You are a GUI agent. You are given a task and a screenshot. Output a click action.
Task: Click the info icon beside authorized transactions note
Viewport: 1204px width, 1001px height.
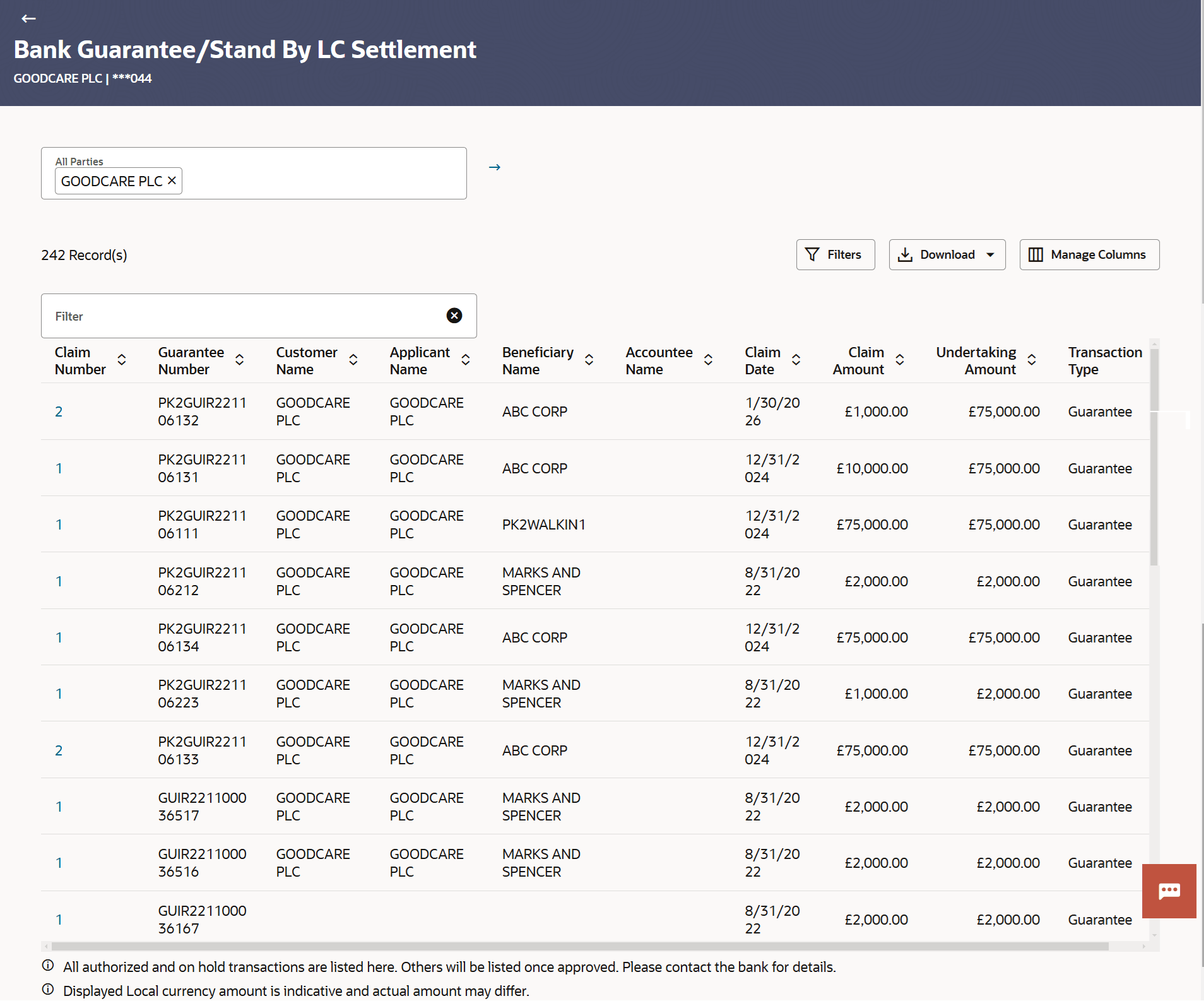pyautogui.click(x=48, y=966)
